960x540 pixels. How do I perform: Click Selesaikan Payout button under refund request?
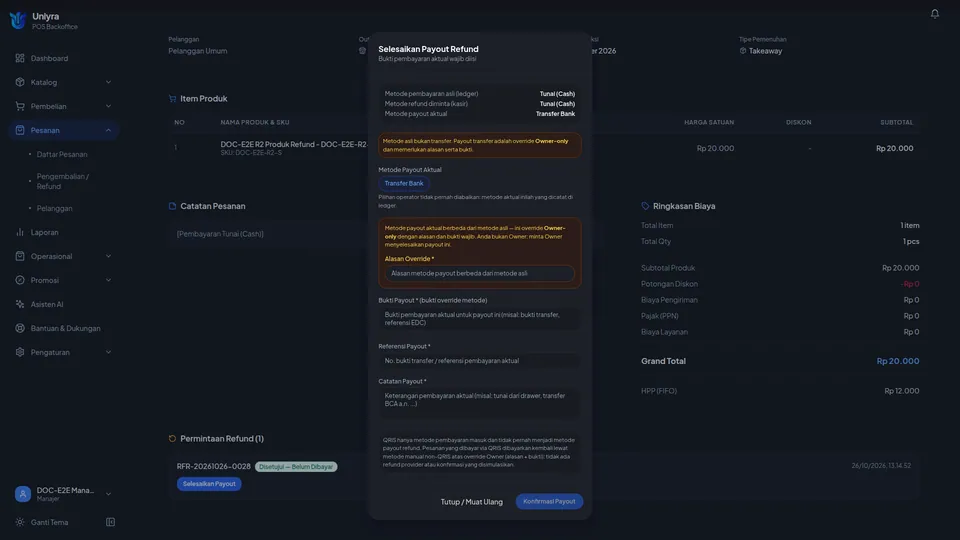(x=209, y=484)
